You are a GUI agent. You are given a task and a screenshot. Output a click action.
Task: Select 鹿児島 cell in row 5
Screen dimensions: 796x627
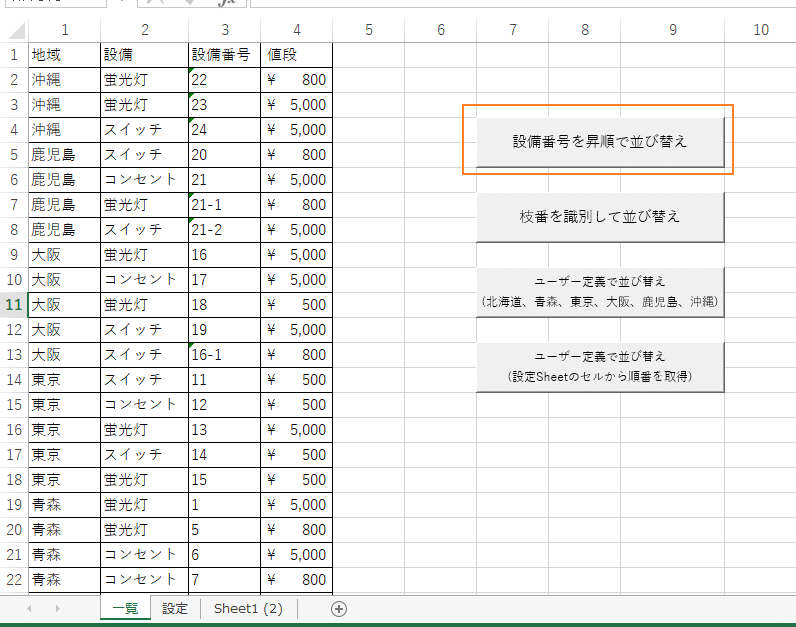pyautogui.click(x=64, y=154)
